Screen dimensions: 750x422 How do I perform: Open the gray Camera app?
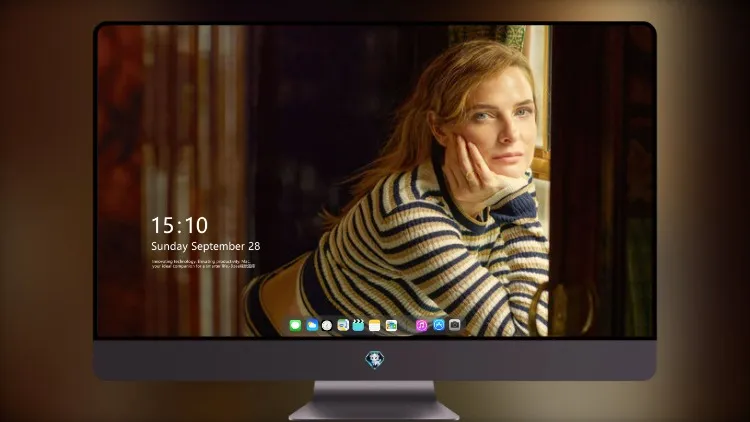coord(455,325)
